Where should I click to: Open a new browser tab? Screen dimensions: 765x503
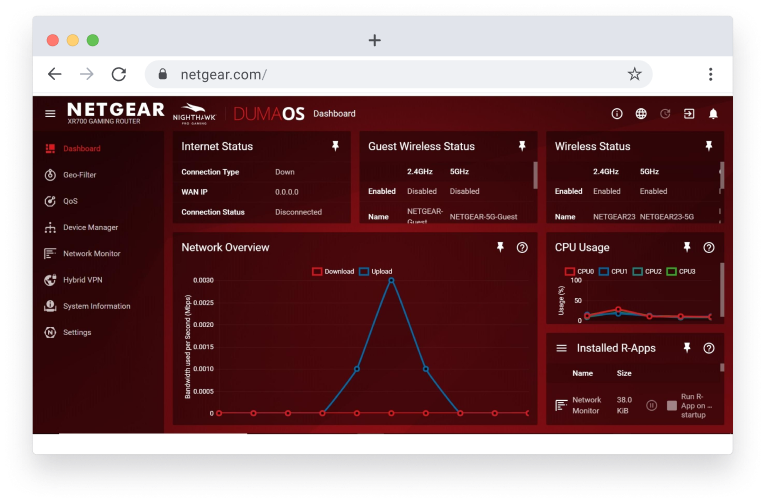point(375,40)
